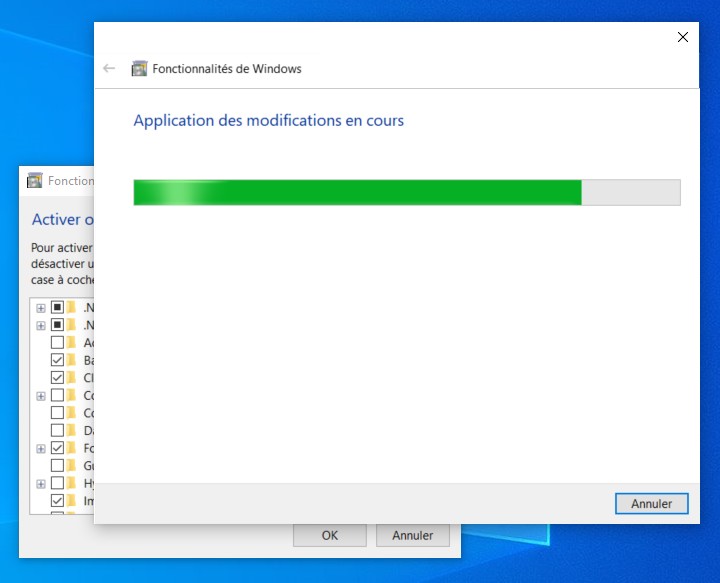Close the progress dialog with X
The height and width of the screenshot is (583, 720).
tap(683, 37)
